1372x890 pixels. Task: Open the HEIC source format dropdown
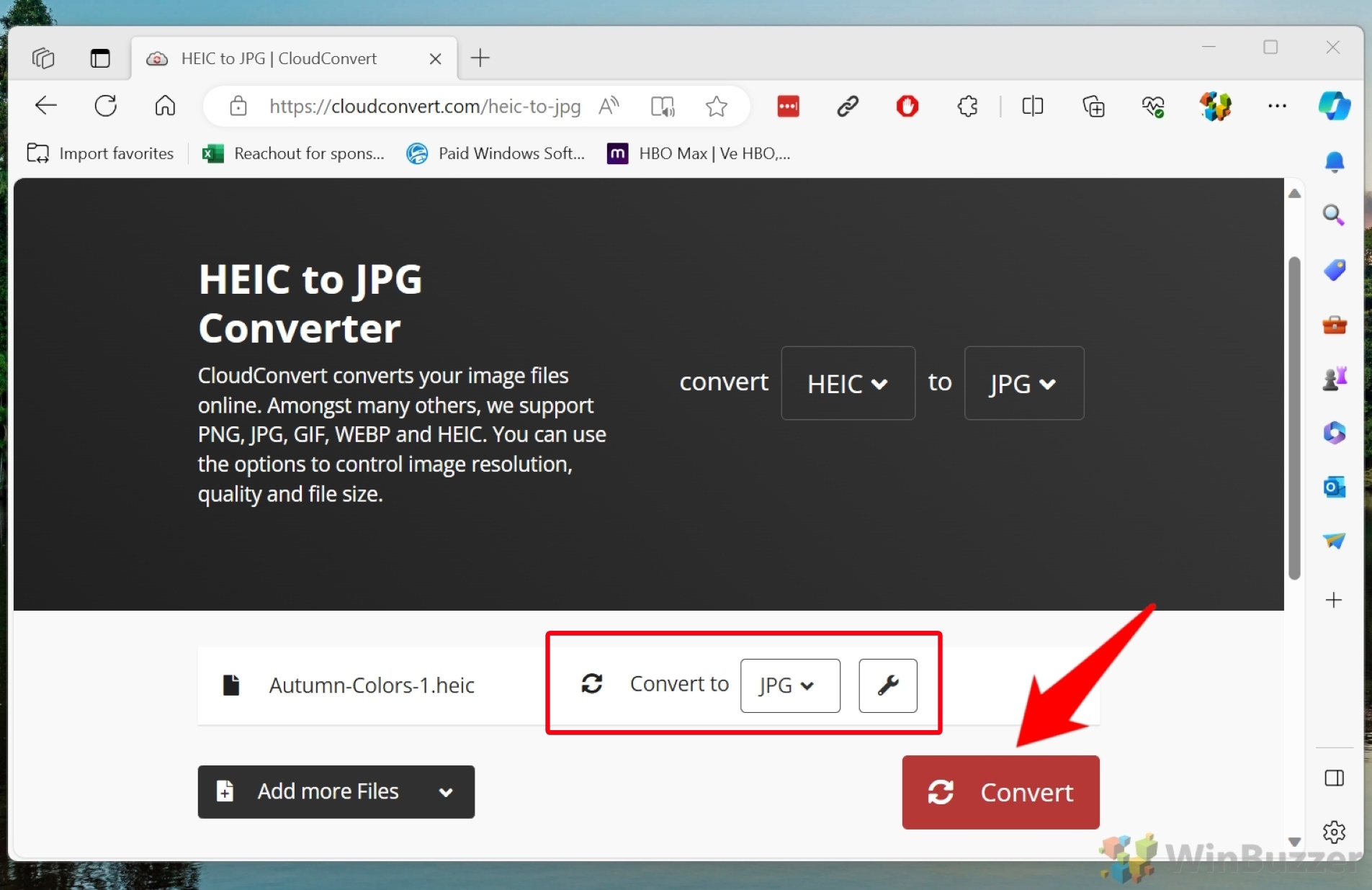pyautogui.click(x=848, y=383)
